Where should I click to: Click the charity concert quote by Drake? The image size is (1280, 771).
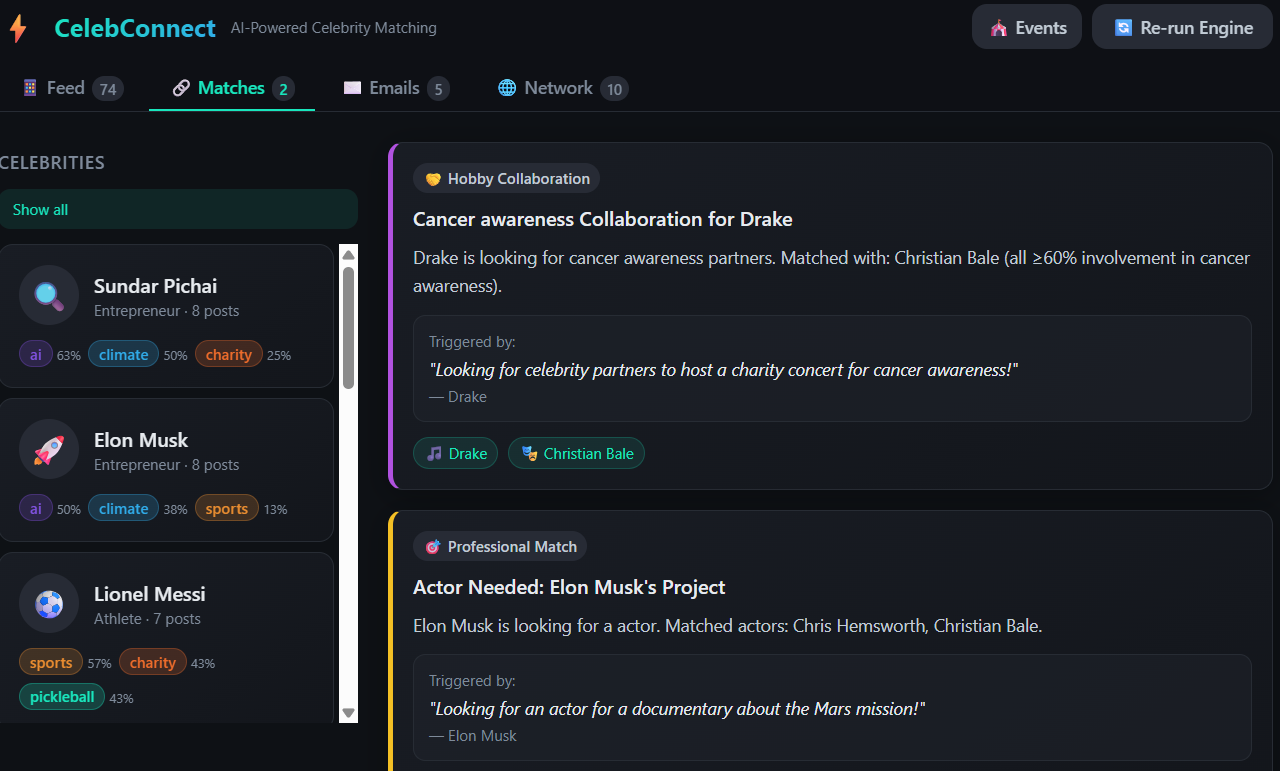[724, 370]
